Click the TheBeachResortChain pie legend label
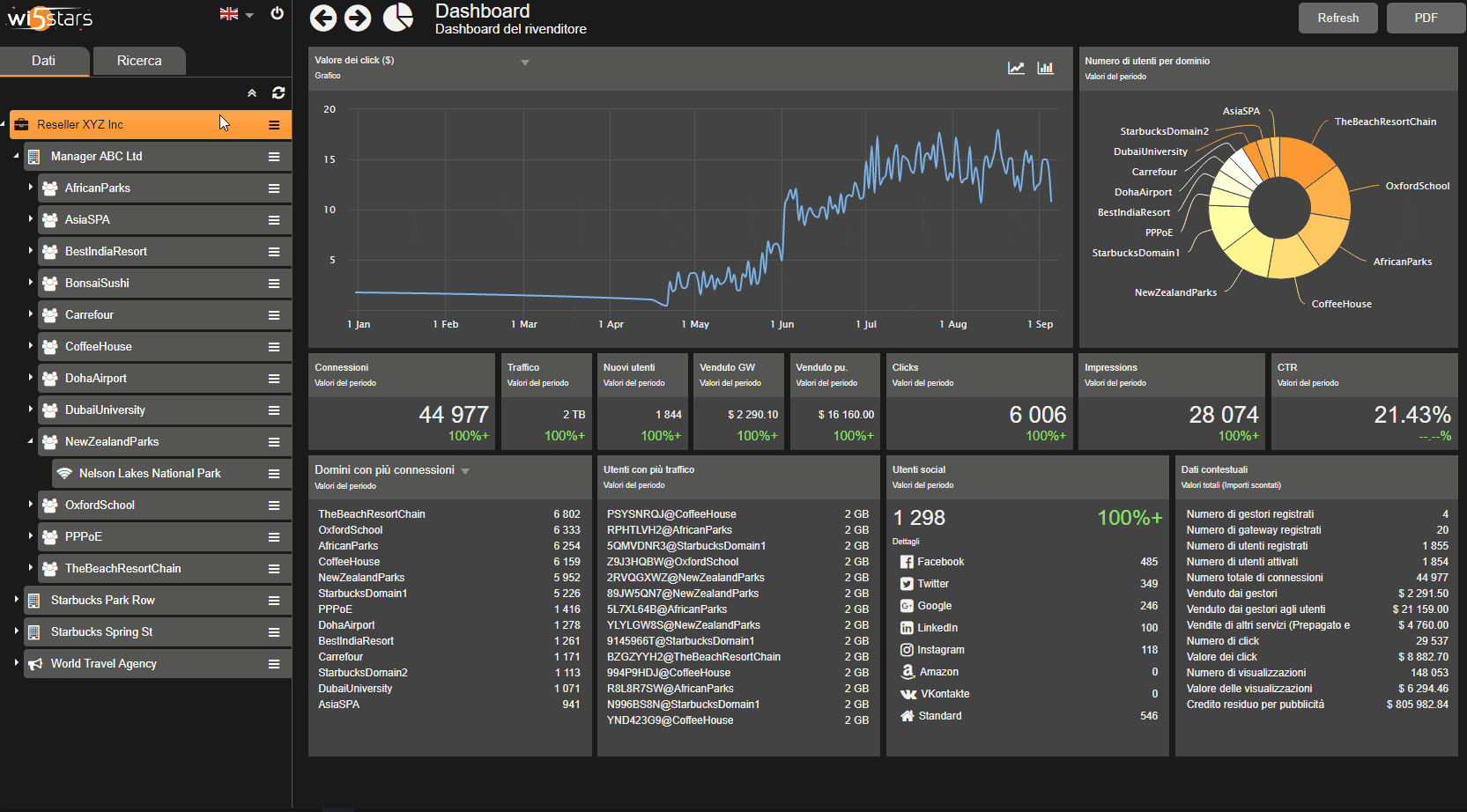1467x812 pixels. [1385, 122]
